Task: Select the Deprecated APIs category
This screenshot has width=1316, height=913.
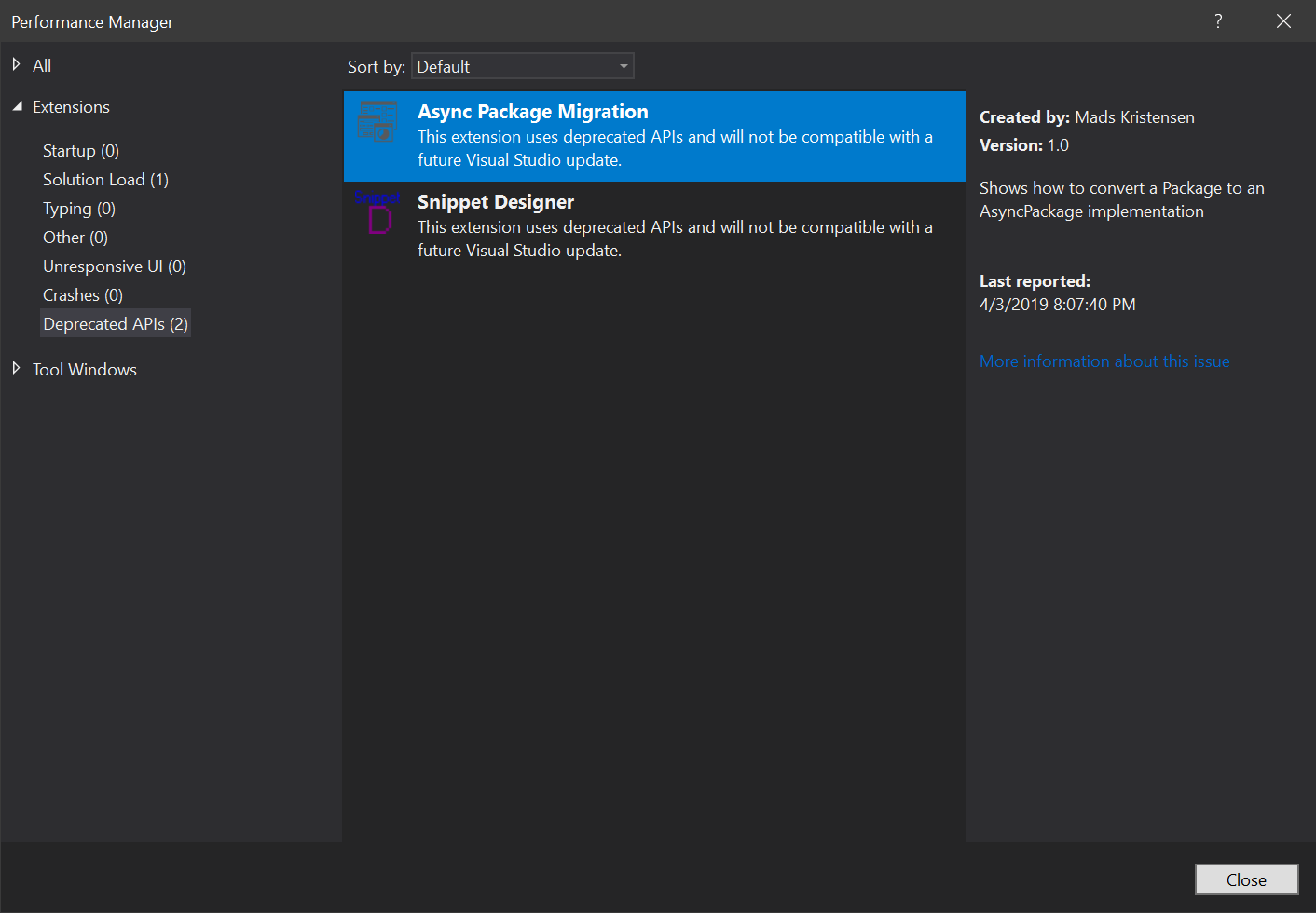Action: [115, 323]
